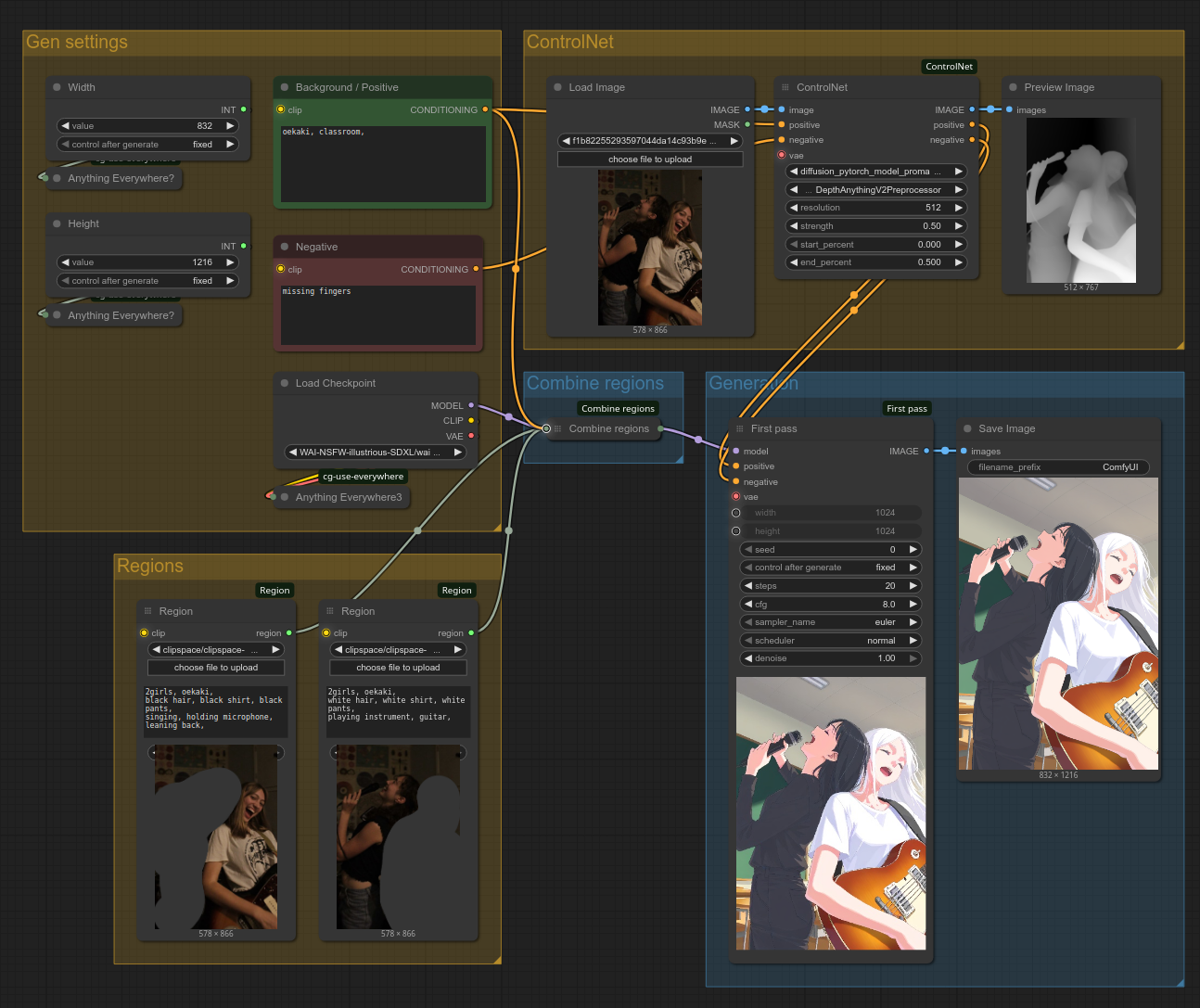Increase seed value with its right arrow
This screenshot has height=1008, width=1200.
coord(913,550)
